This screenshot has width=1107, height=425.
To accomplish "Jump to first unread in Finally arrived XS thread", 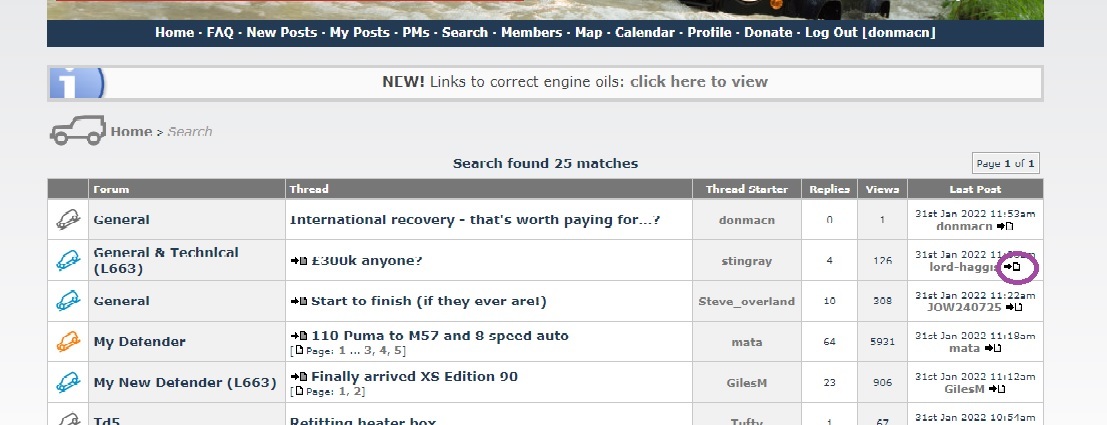I will 299,378.
